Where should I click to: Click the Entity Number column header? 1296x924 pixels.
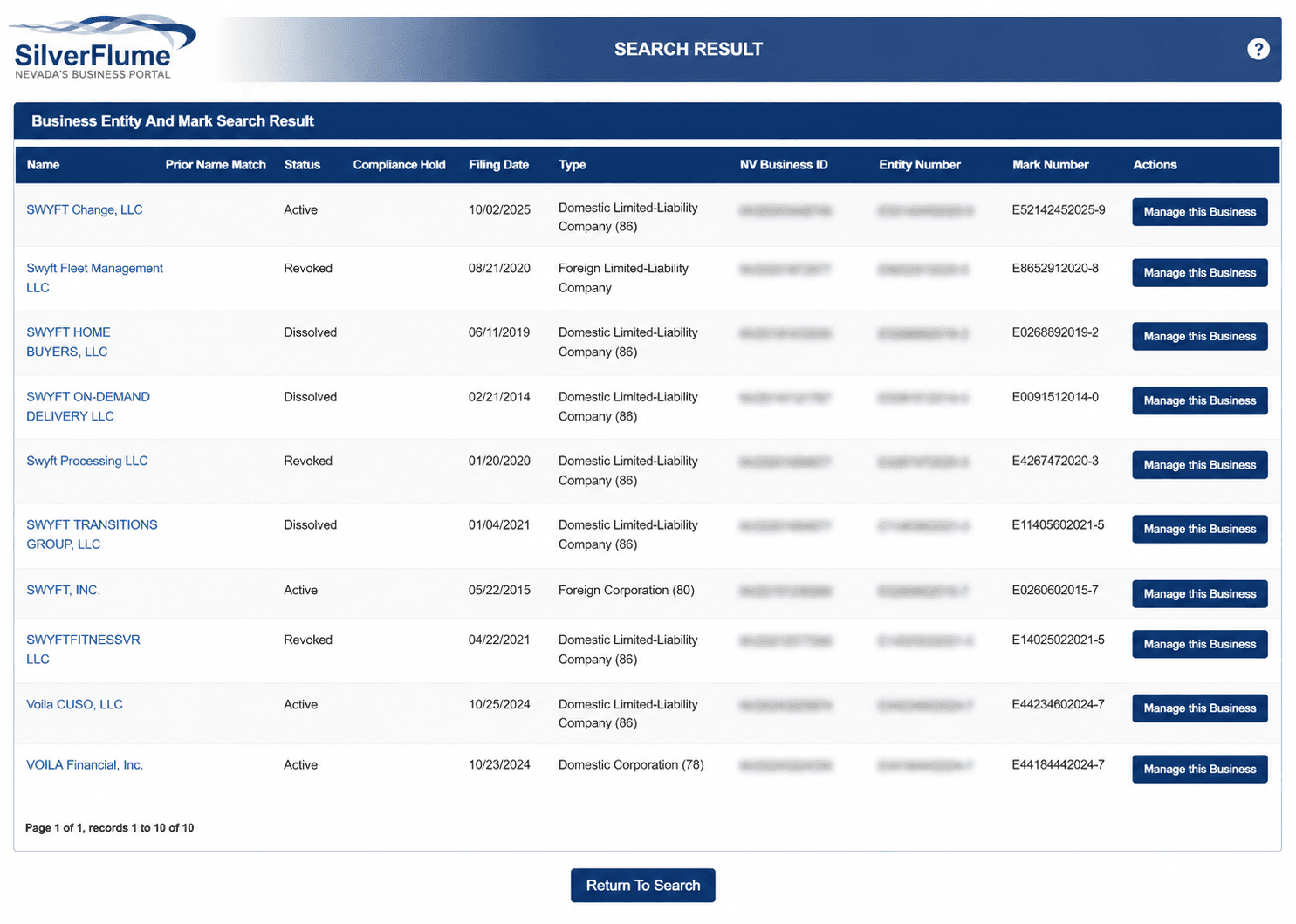920,165
